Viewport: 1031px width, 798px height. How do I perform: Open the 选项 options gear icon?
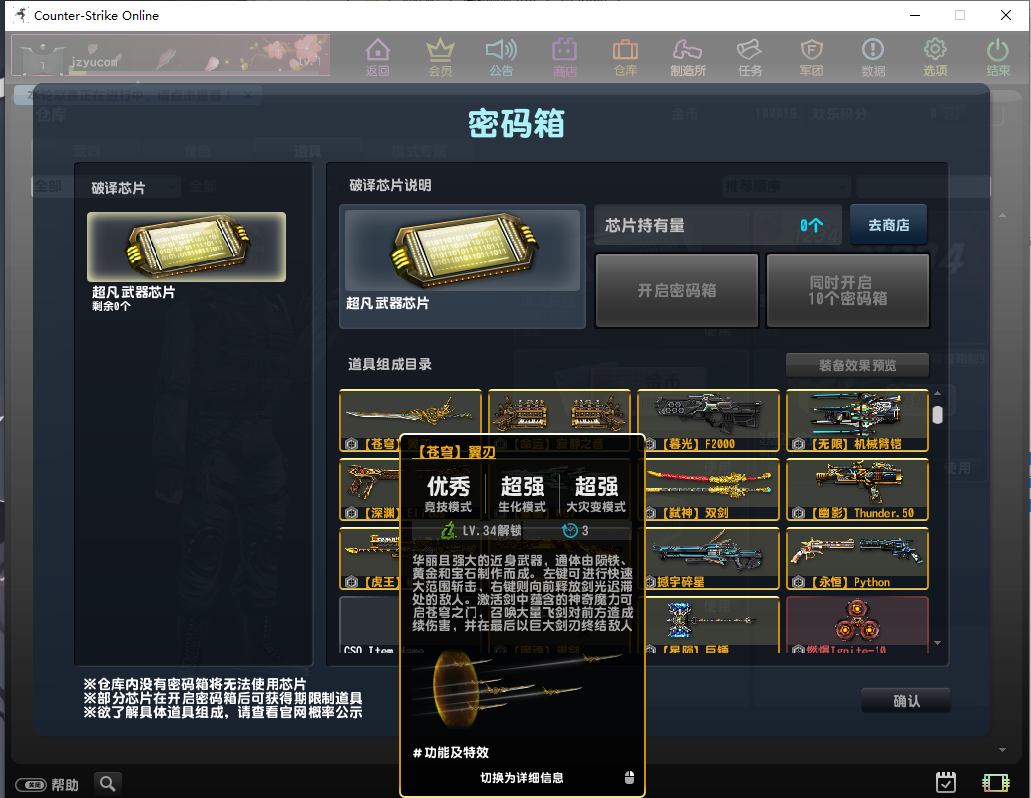coord(934,55)
